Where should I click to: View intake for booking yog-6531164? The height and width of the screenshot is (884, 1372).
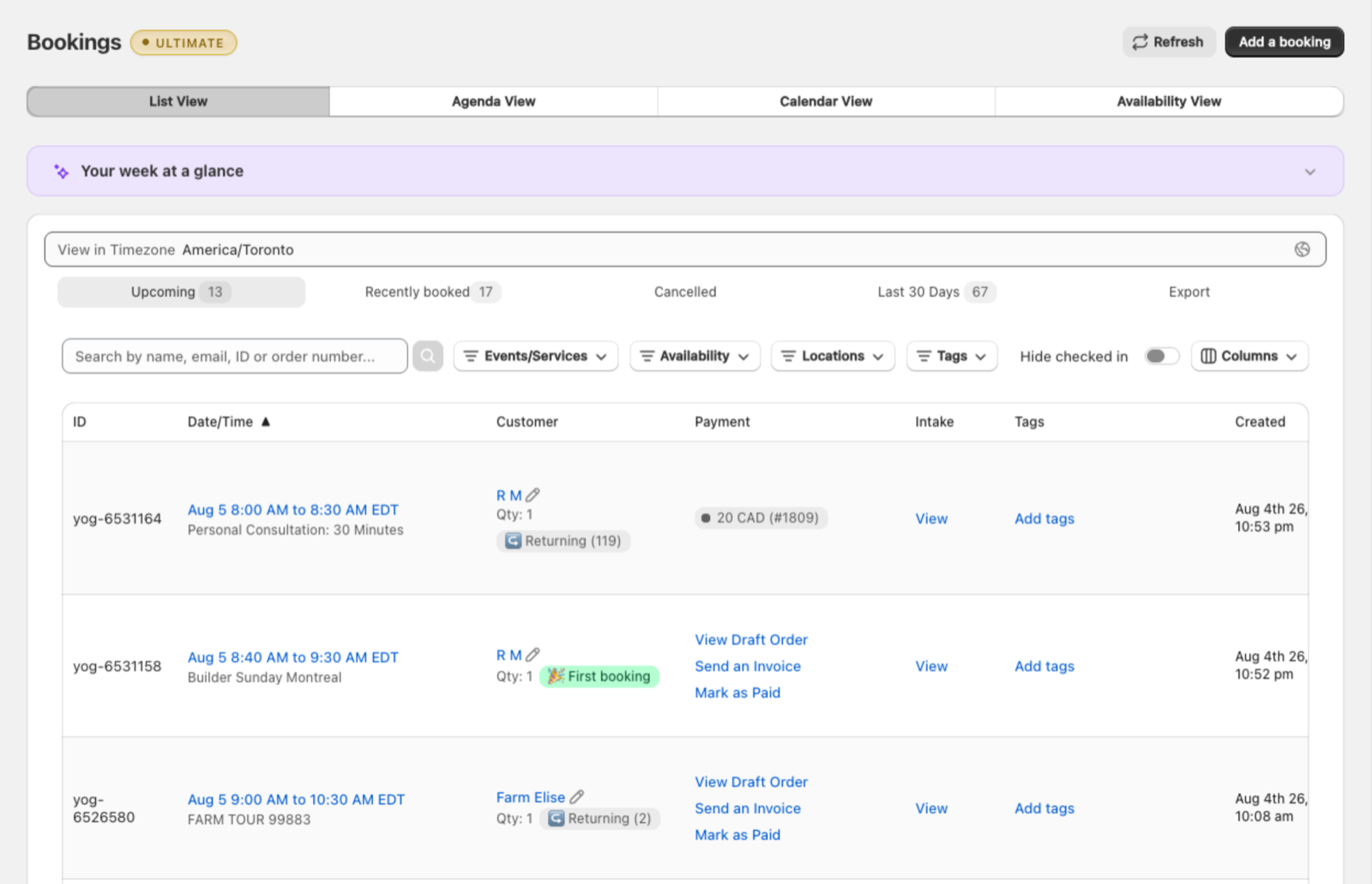931,519
